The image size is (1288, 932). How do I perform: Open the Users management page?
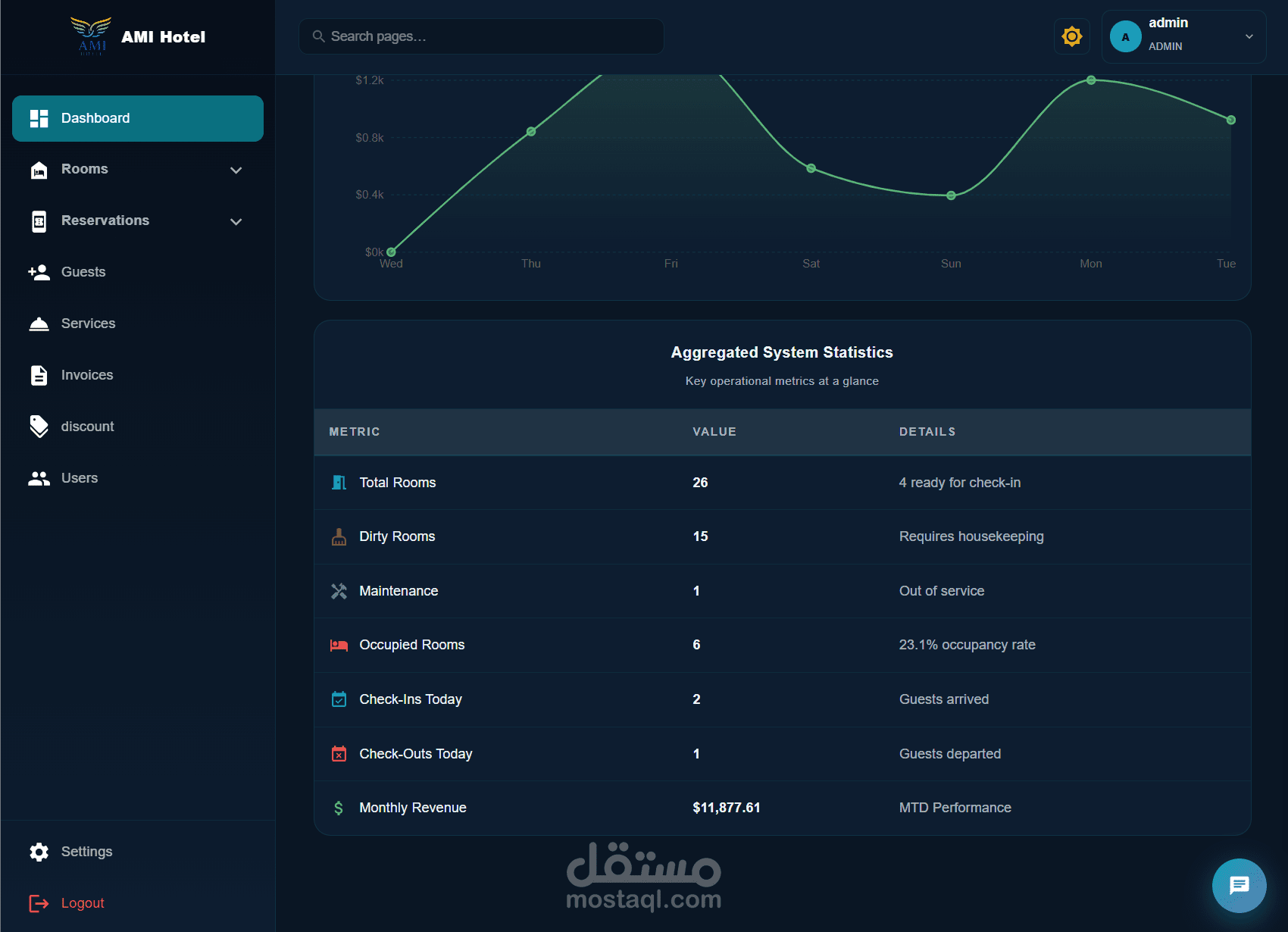(x=138, y=478)
